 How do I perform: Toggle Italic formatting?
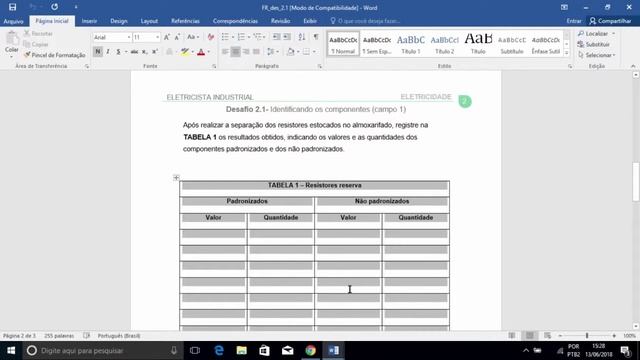coord(108,52)
